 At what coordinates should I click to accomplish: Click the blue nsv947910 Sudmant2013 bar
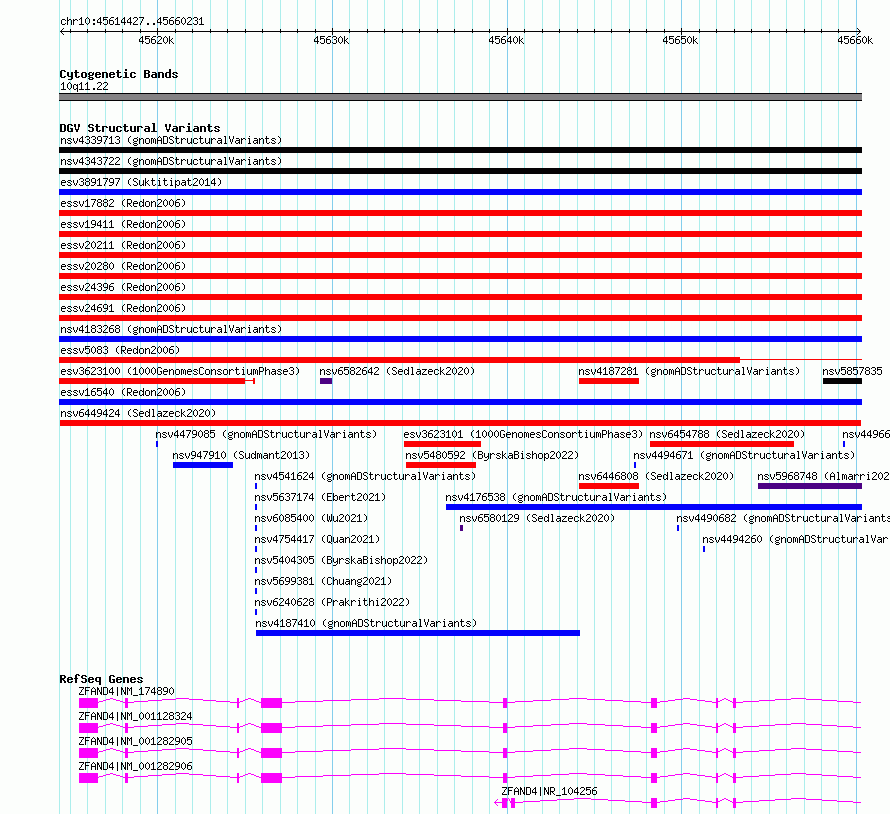pos(203,465)
